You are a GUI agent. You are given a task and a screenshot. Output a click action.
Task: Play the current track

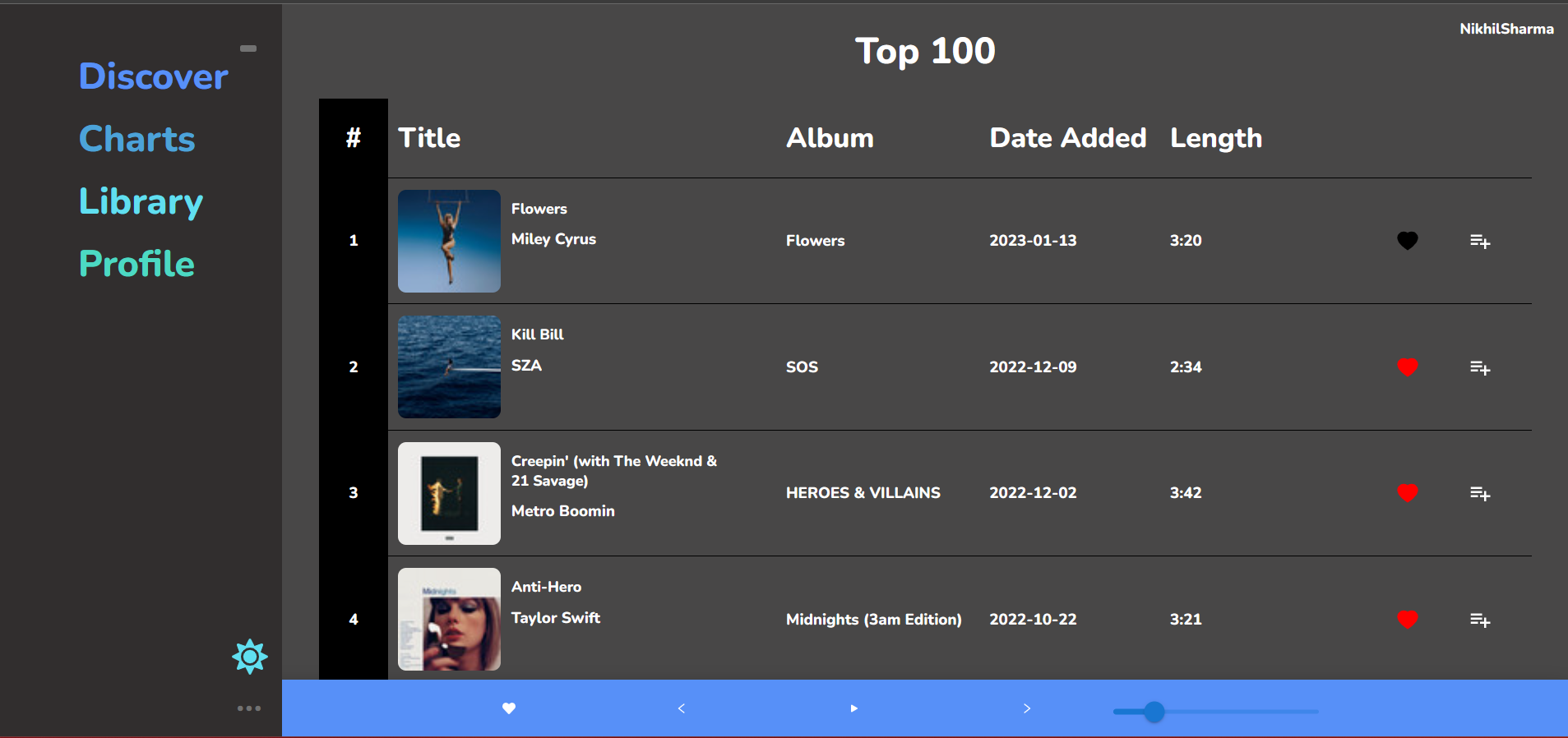[x=854, y=708]
